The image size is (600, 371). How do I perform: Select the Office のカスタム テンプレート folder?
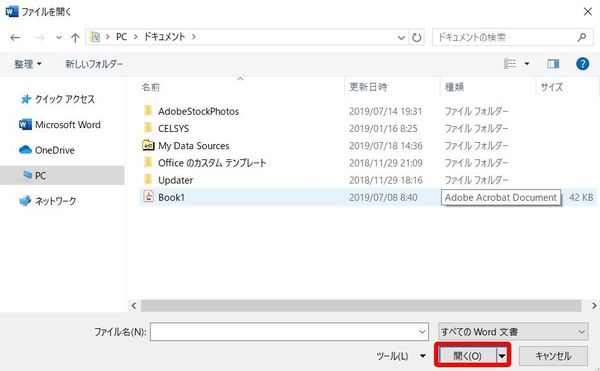pos(212,163)
